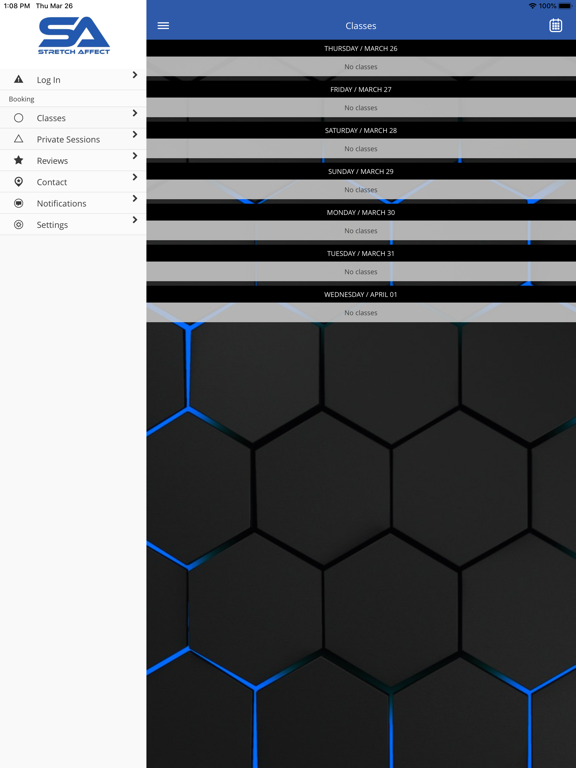Tap the Thu Mar 26 status bar date
This screenshot has width=576, height=768.
[x=54, y=6]
